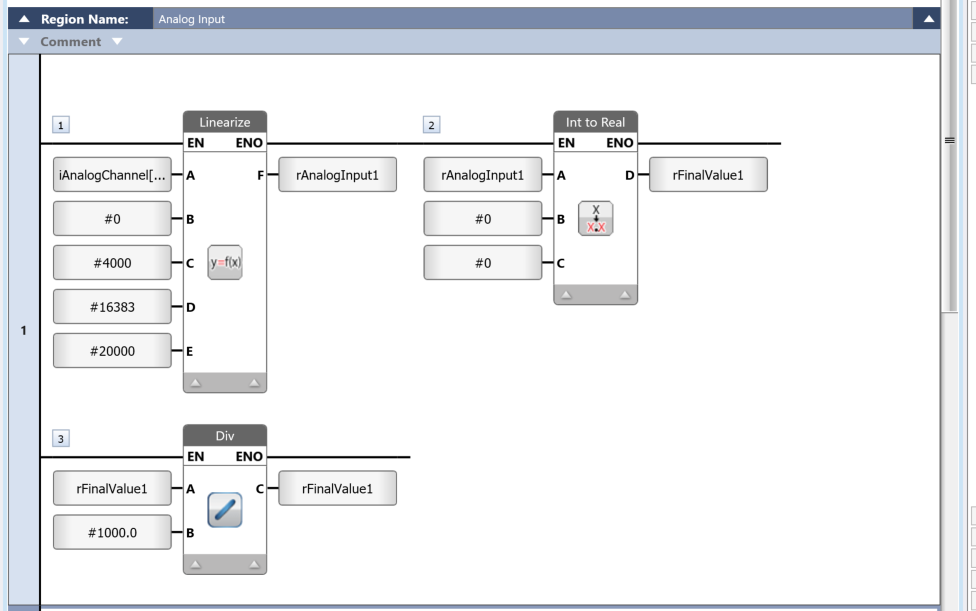Click the Int to Real block title header
The width and height of the screenshot is (976, 611).
click(x=596, y=122)
